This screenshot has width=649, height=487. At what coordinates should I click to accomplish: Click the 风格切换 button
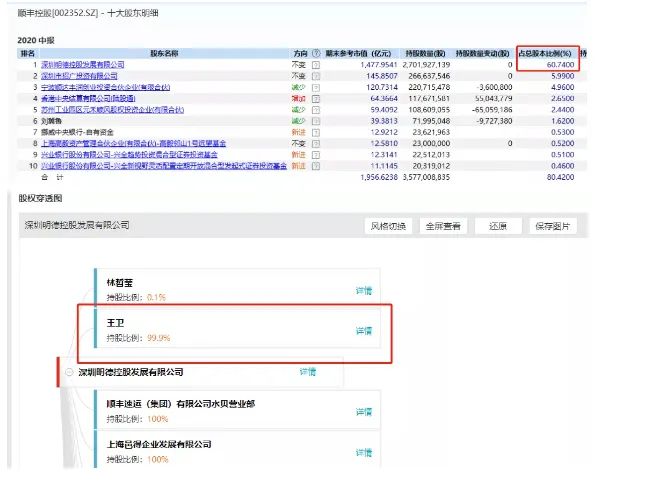388,226
